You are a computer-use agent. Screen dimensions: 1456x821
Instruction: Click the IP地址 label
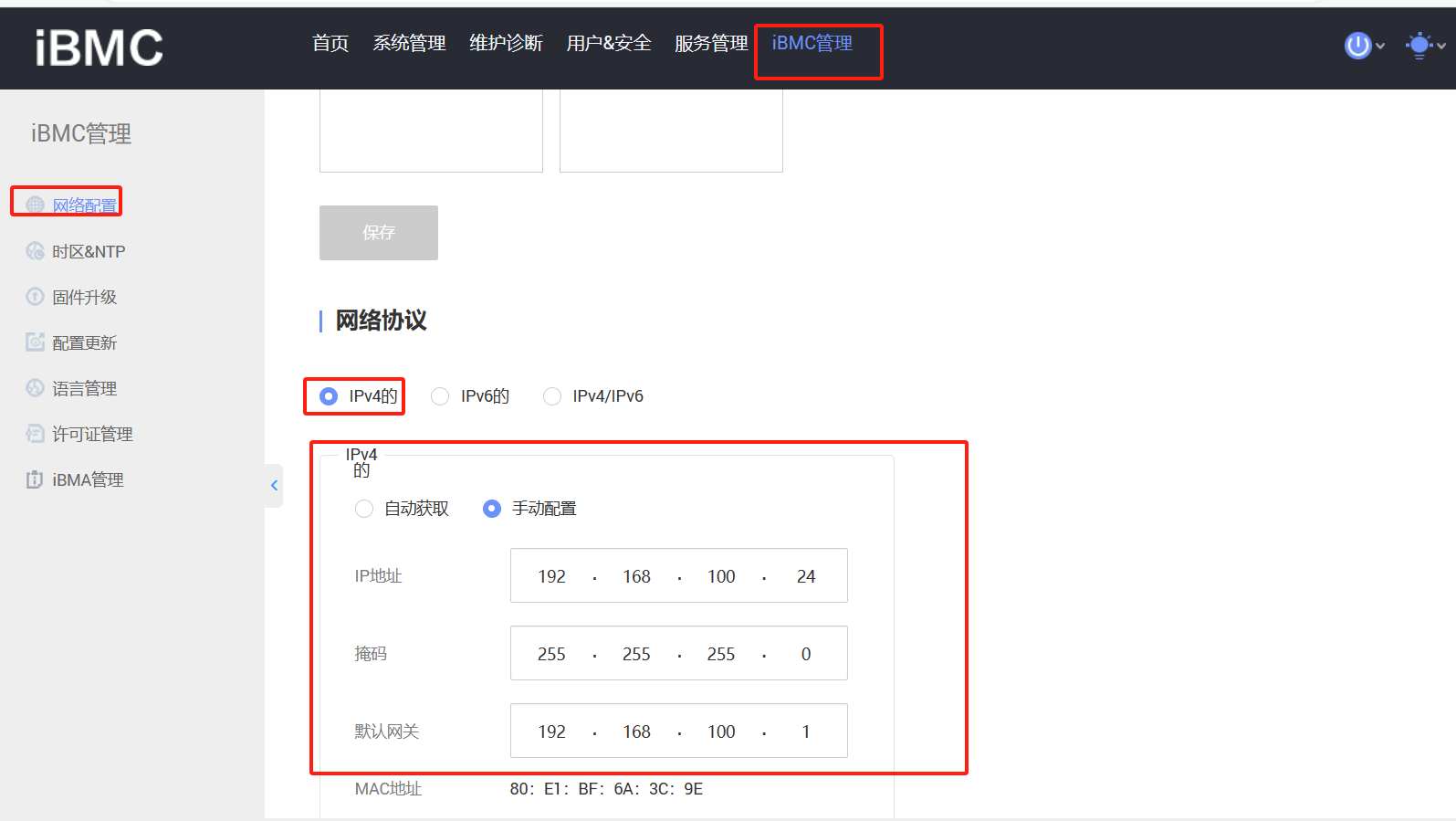pos(378,576)
